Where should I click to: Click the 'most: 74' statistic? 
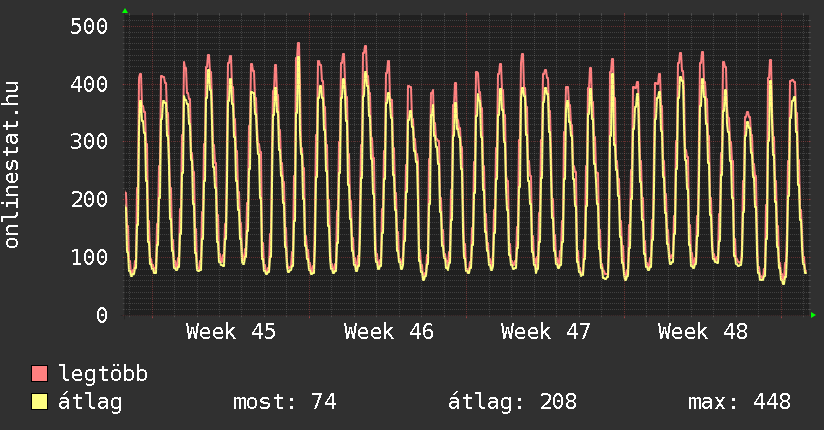click(x=284, y=402)
